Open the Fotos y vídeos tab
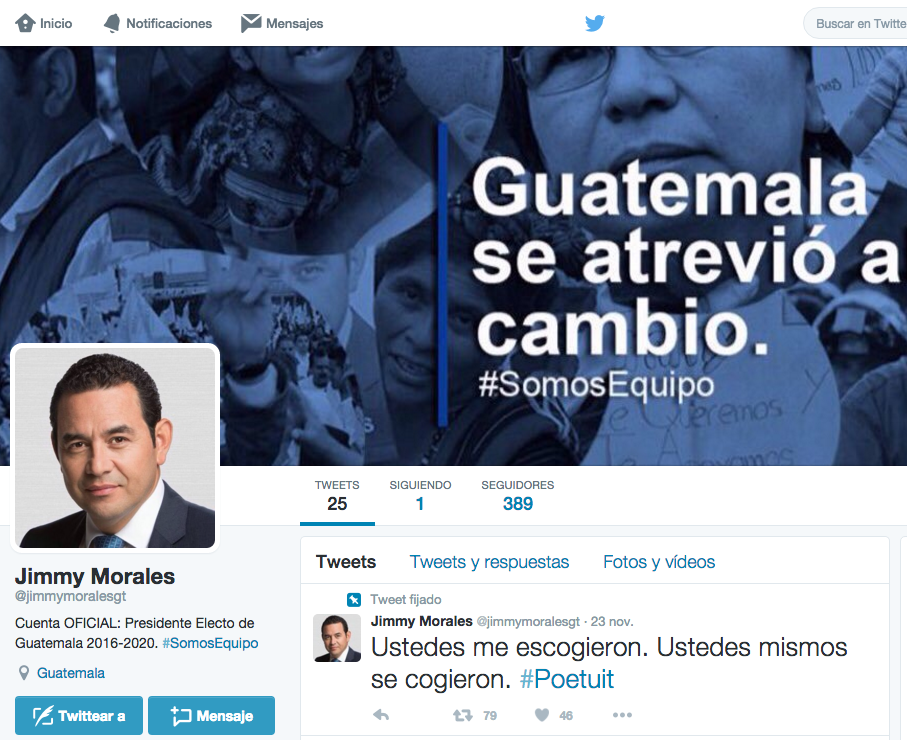 point(659,562)
